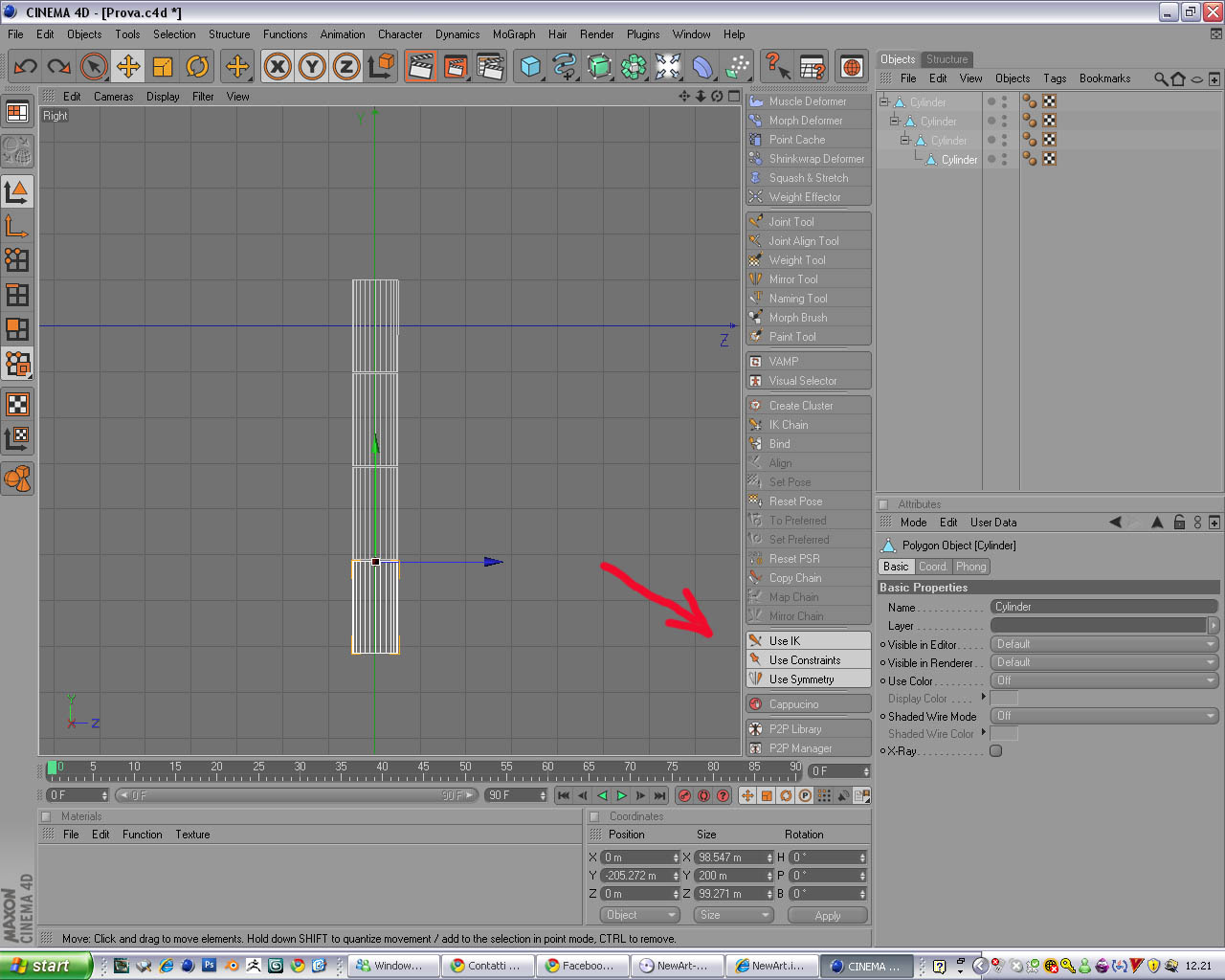Toggle Use Constraints option

(809, 660)
